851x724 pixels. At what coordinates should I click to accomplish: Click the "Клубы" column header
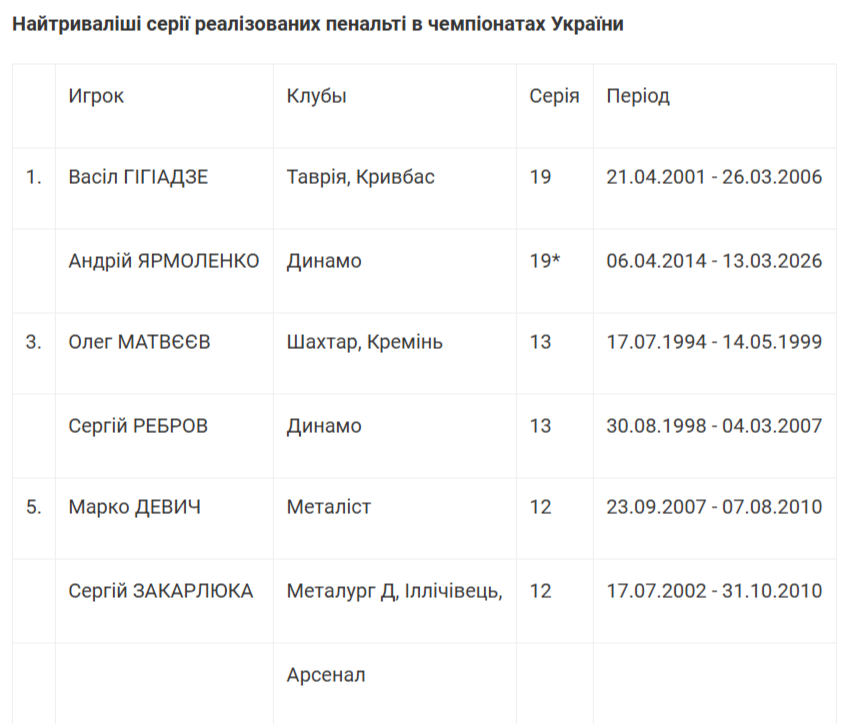316,96
